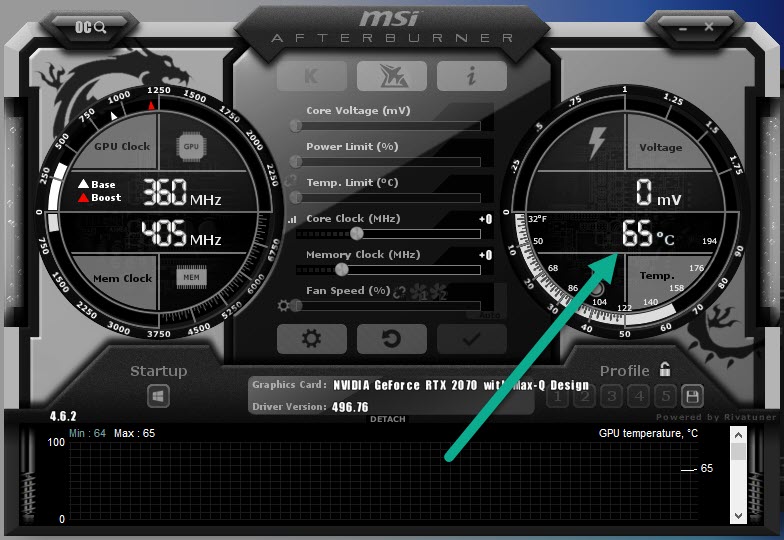
Task: Open settings with the gear button
Action: click(x=312, y=339)
